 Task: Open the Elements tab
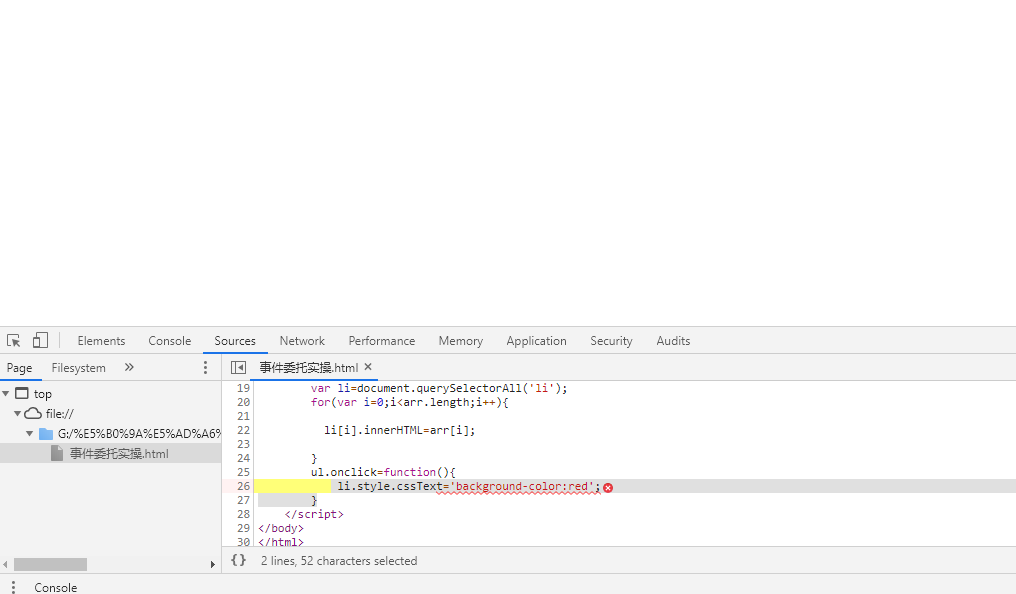pyautogui.click(x=101, y=341)
